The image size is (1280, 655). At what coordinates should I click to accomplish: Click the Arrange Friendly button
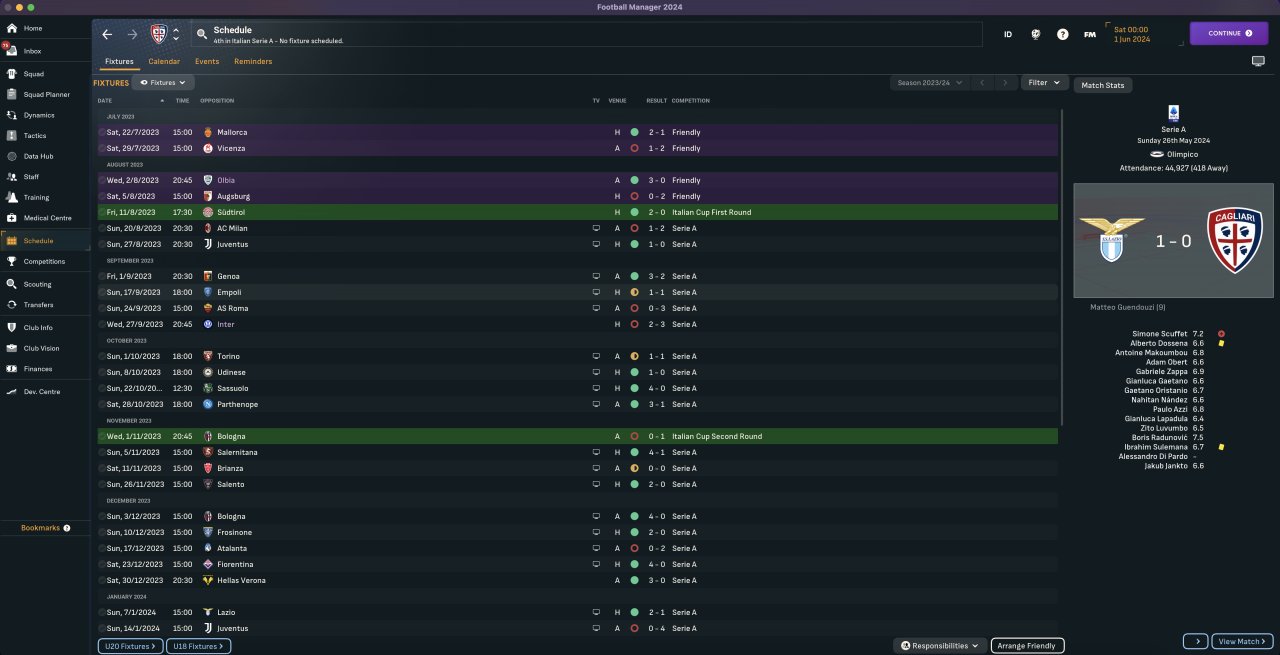point(1028,646)
